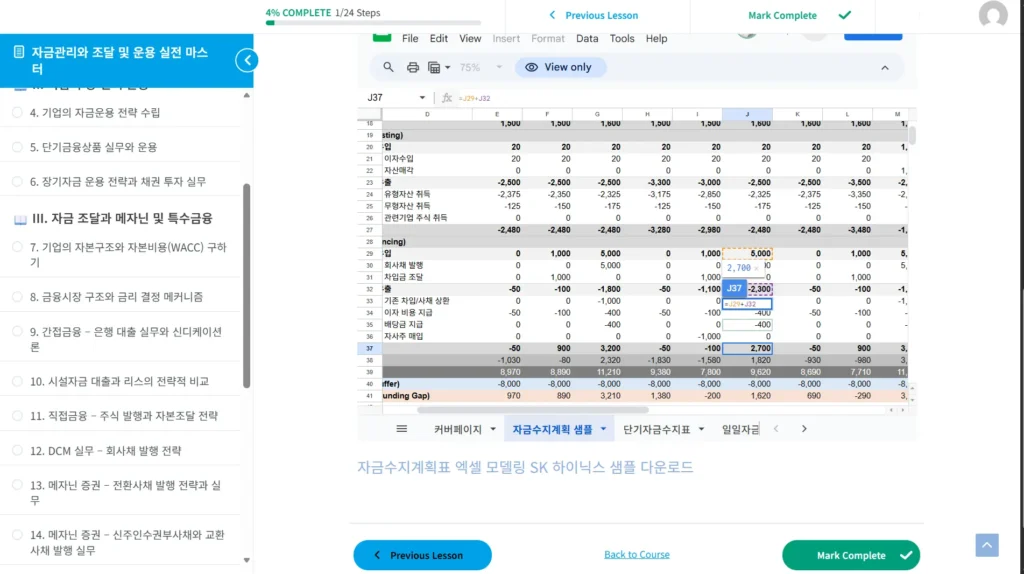This screenshot has width=1024, height=574.
Task: Click the name box showing J37
Action: [396, 98]
